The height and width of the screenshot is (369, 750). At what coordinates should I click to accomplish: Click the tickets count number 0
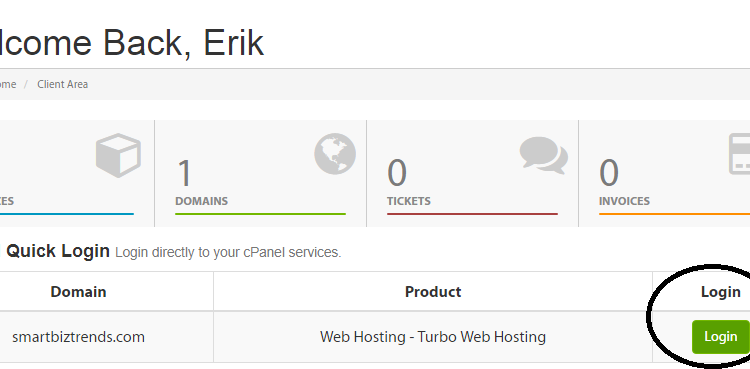(397, 173)
